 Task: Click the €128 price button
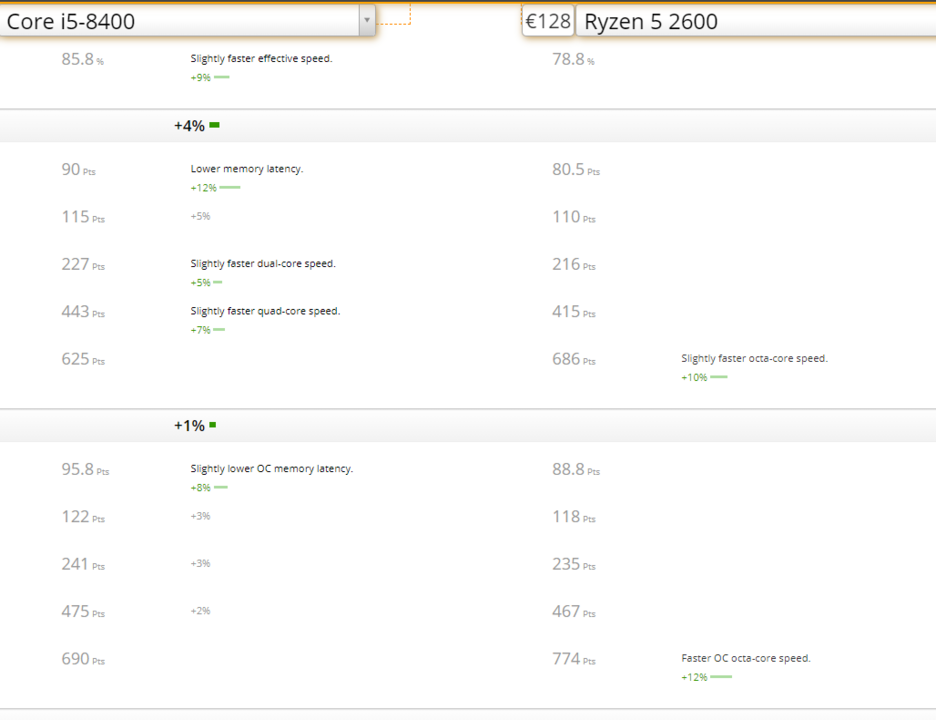[547, 21]
